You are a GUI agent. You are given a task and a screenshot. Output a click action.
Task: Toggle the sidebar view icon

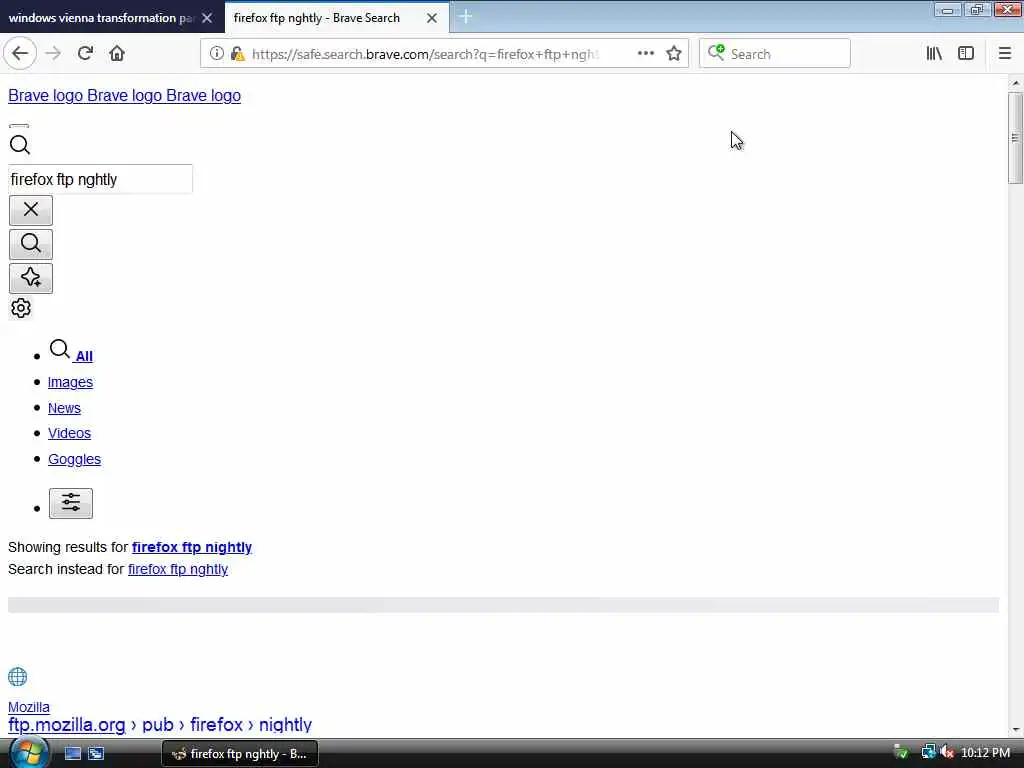[x=966, y=54]
